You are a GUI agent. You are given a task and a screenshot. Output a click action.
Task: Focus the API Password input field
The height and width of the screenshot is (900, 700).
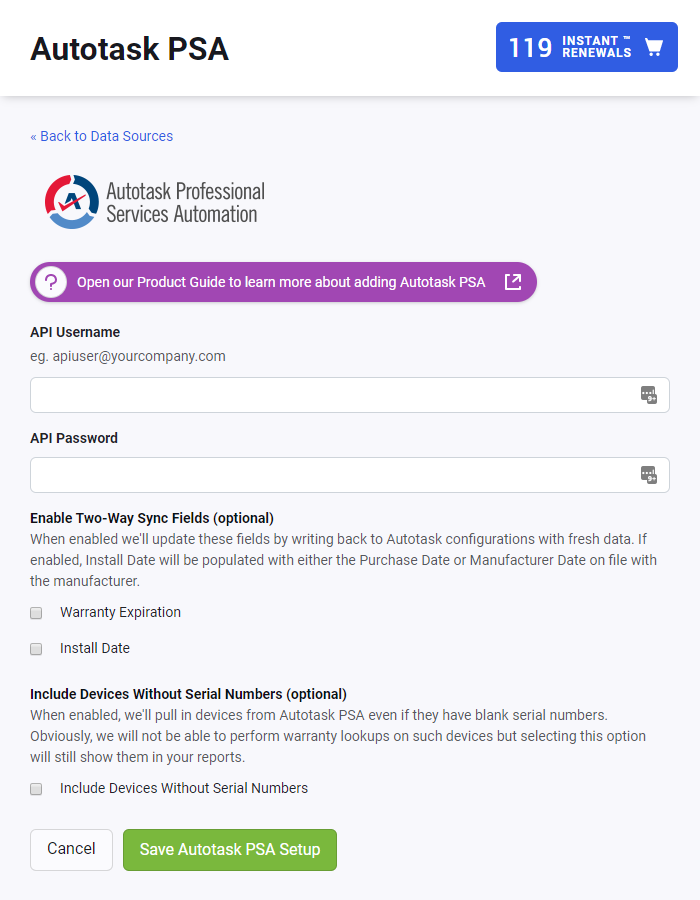tap(349, 475)
